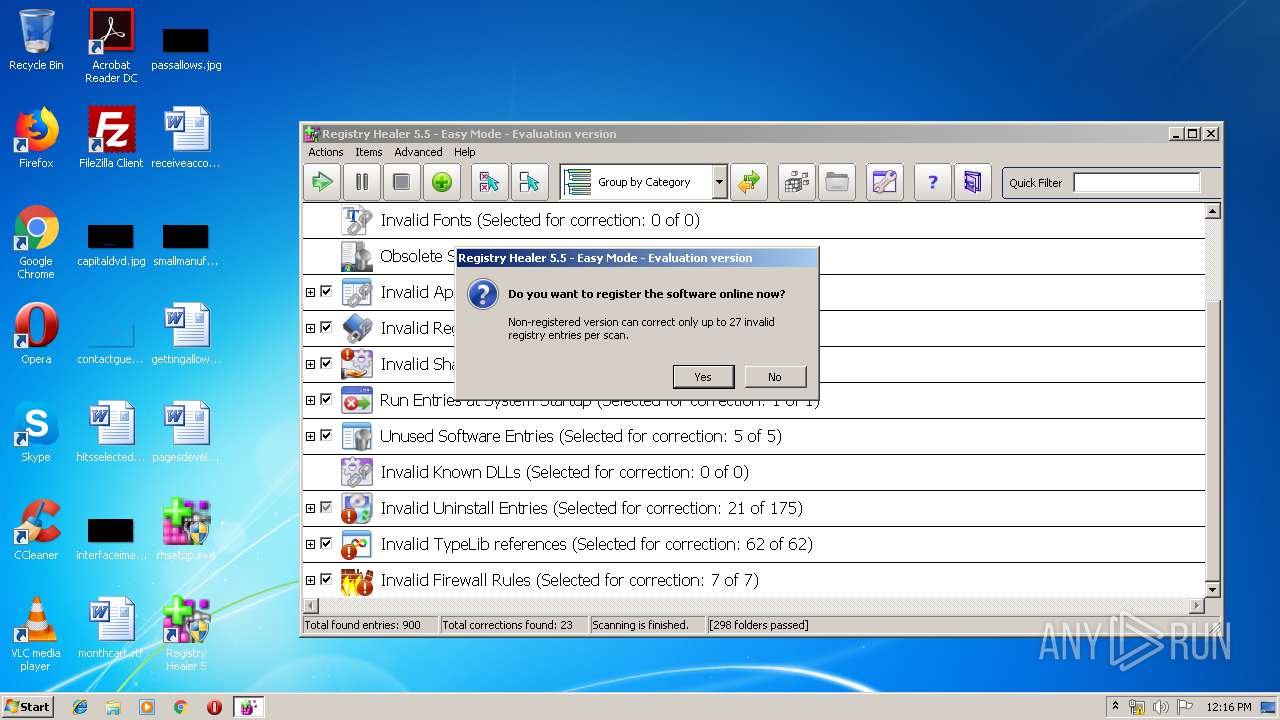Expand the Invalid Re... row node
Viewport: 1280px width, 720px height.
pos(310,328)
